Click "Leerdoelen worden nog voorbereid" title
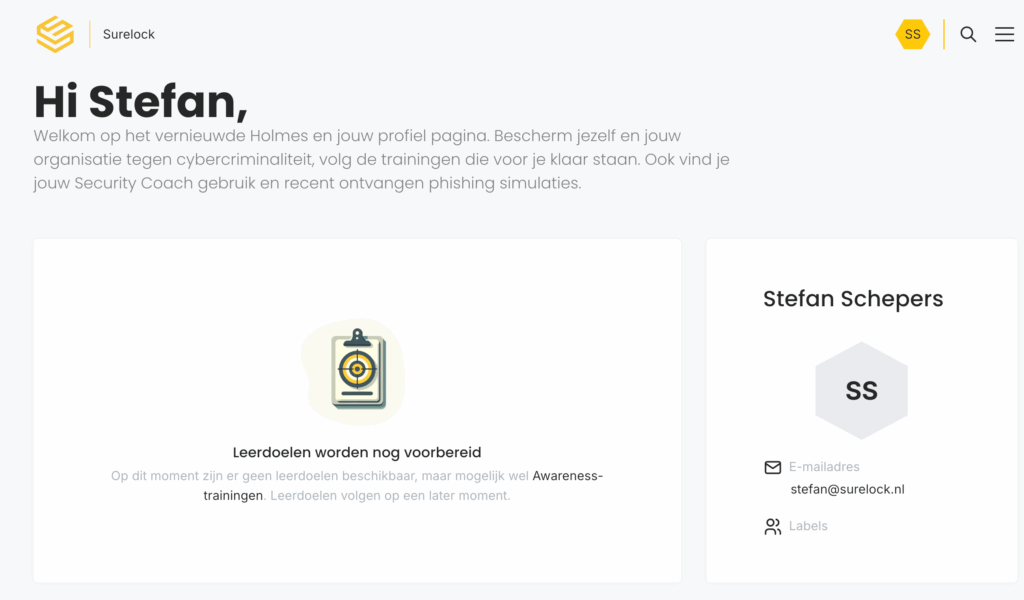This screenshot has height=600, width=1024. (x=357, y=452)
